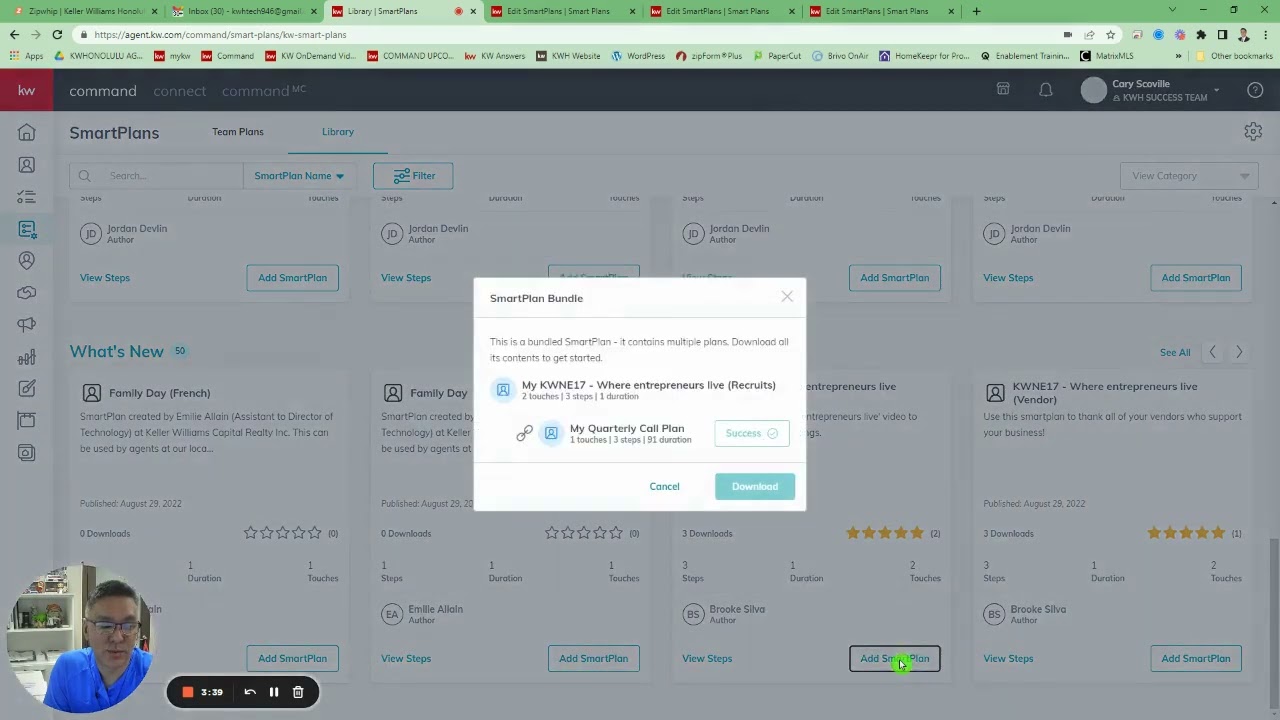The image size is (1280, 720).
Task: Open the profile circle icon in the sidebar
Action: click(x=27, y=261)
